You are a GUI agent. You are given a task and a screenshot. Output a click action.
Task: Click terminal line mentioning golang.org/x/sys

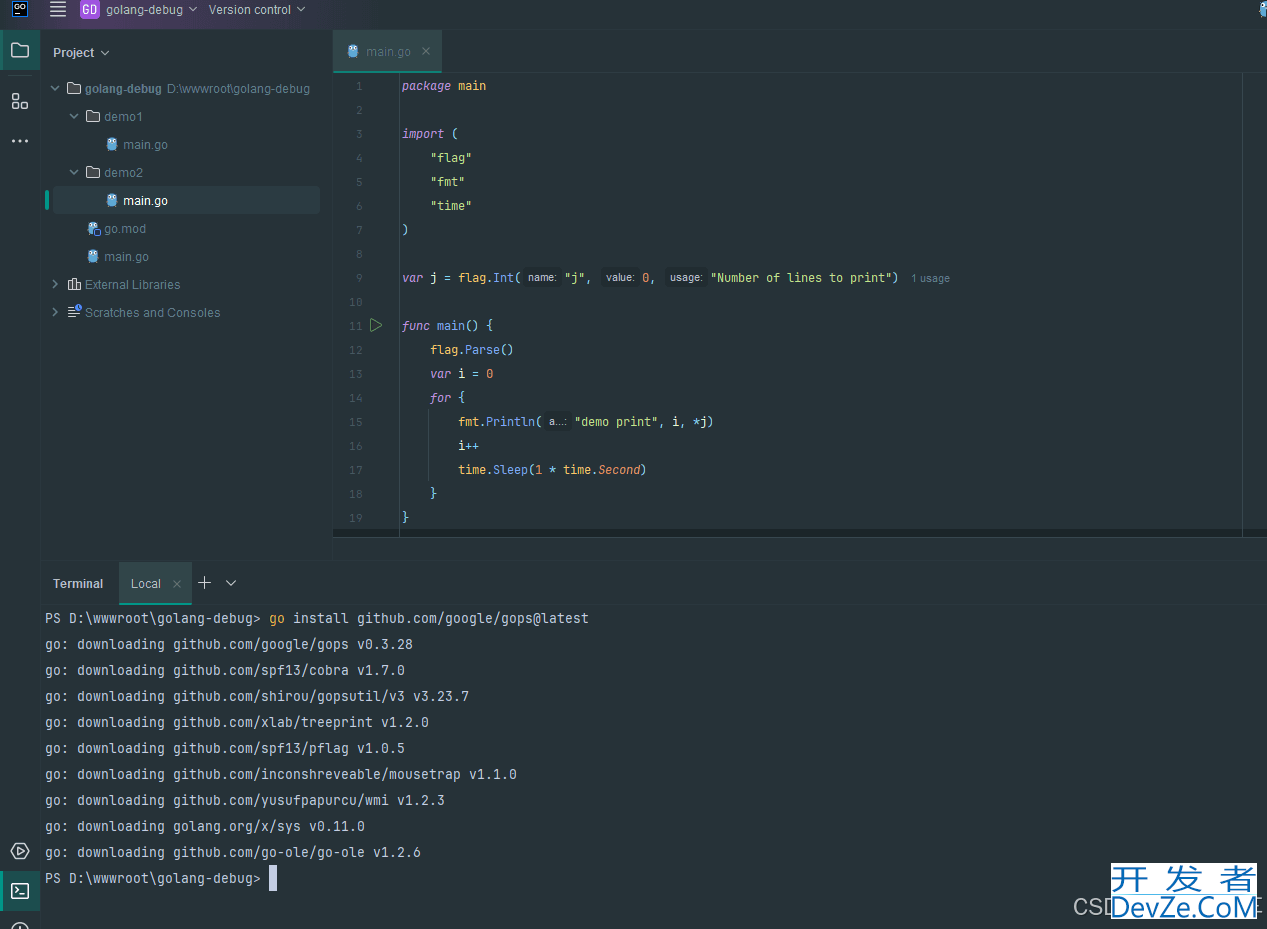(x=205, y=826)
